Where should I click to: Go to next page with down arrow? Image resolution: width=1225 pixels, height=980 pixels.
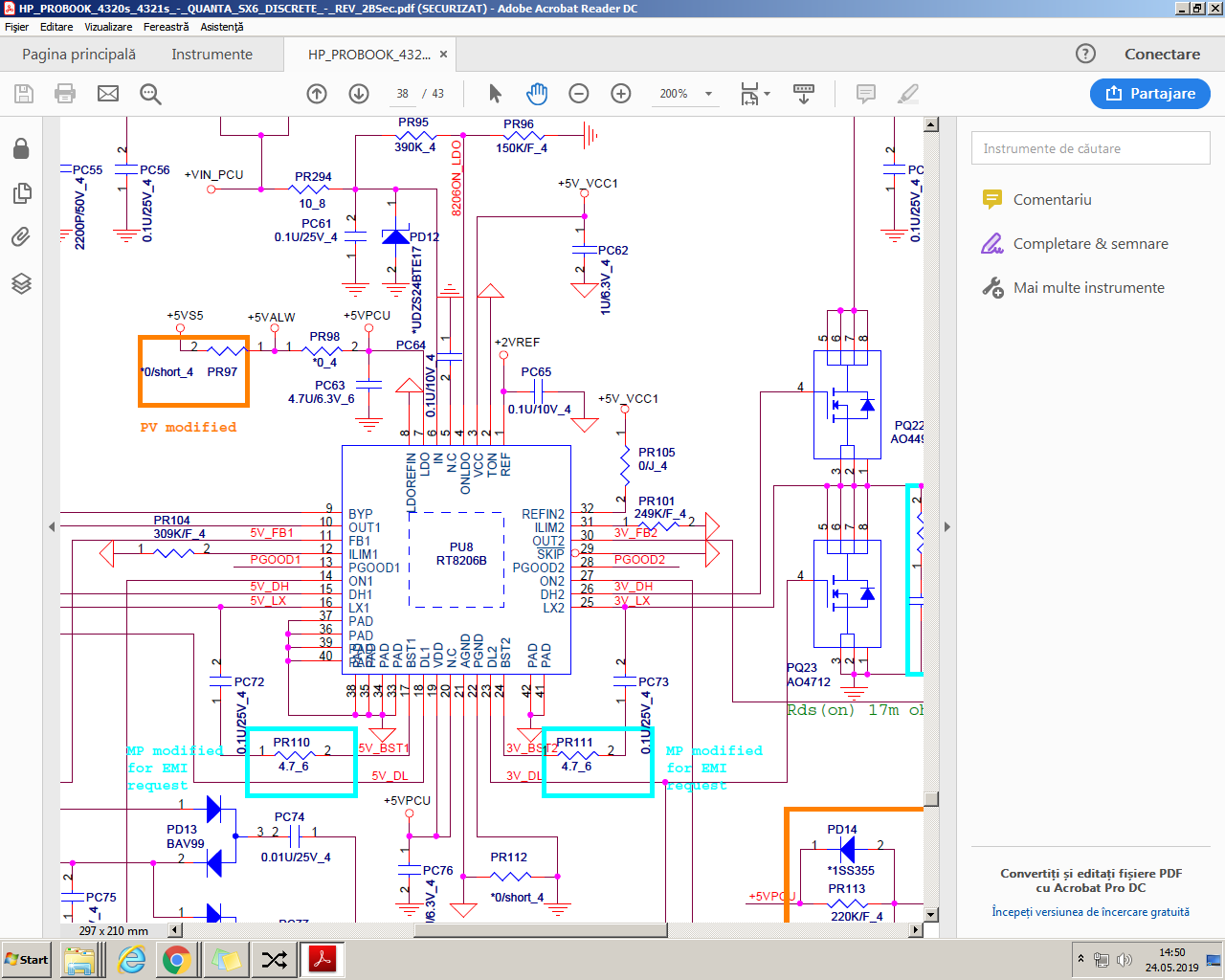click(359, 94)
